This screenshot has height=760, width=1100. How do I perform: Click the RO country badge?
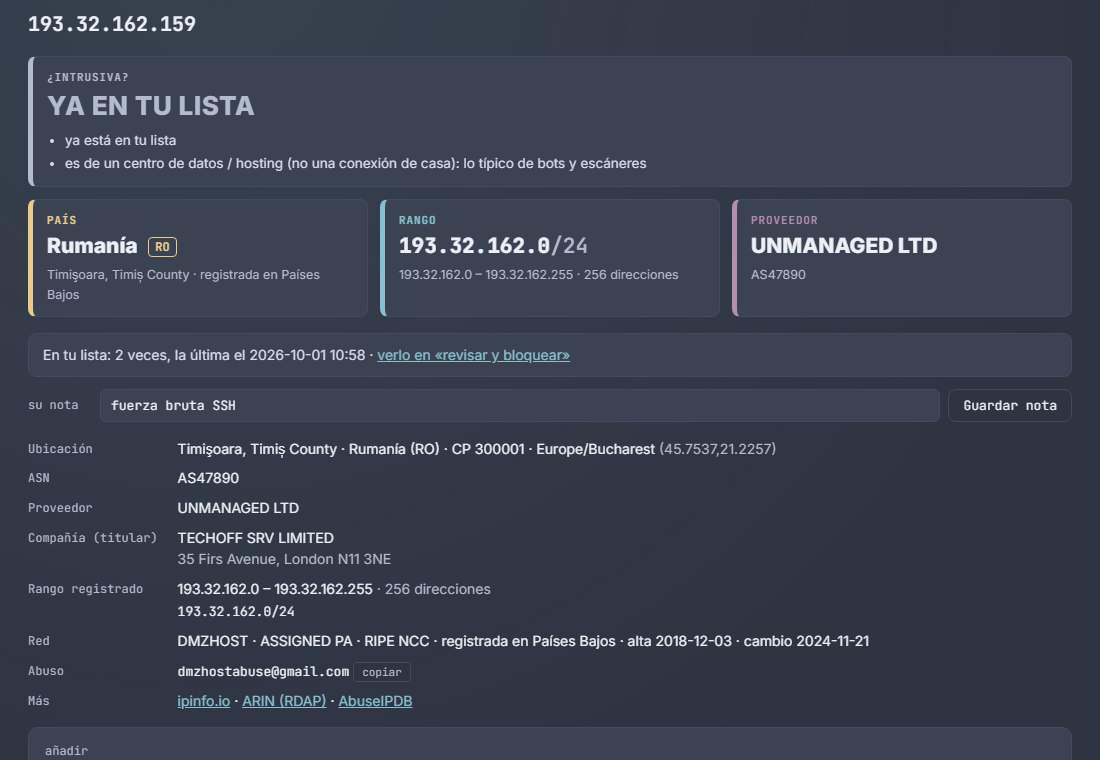pyautogui.click(x=162, y=247)
